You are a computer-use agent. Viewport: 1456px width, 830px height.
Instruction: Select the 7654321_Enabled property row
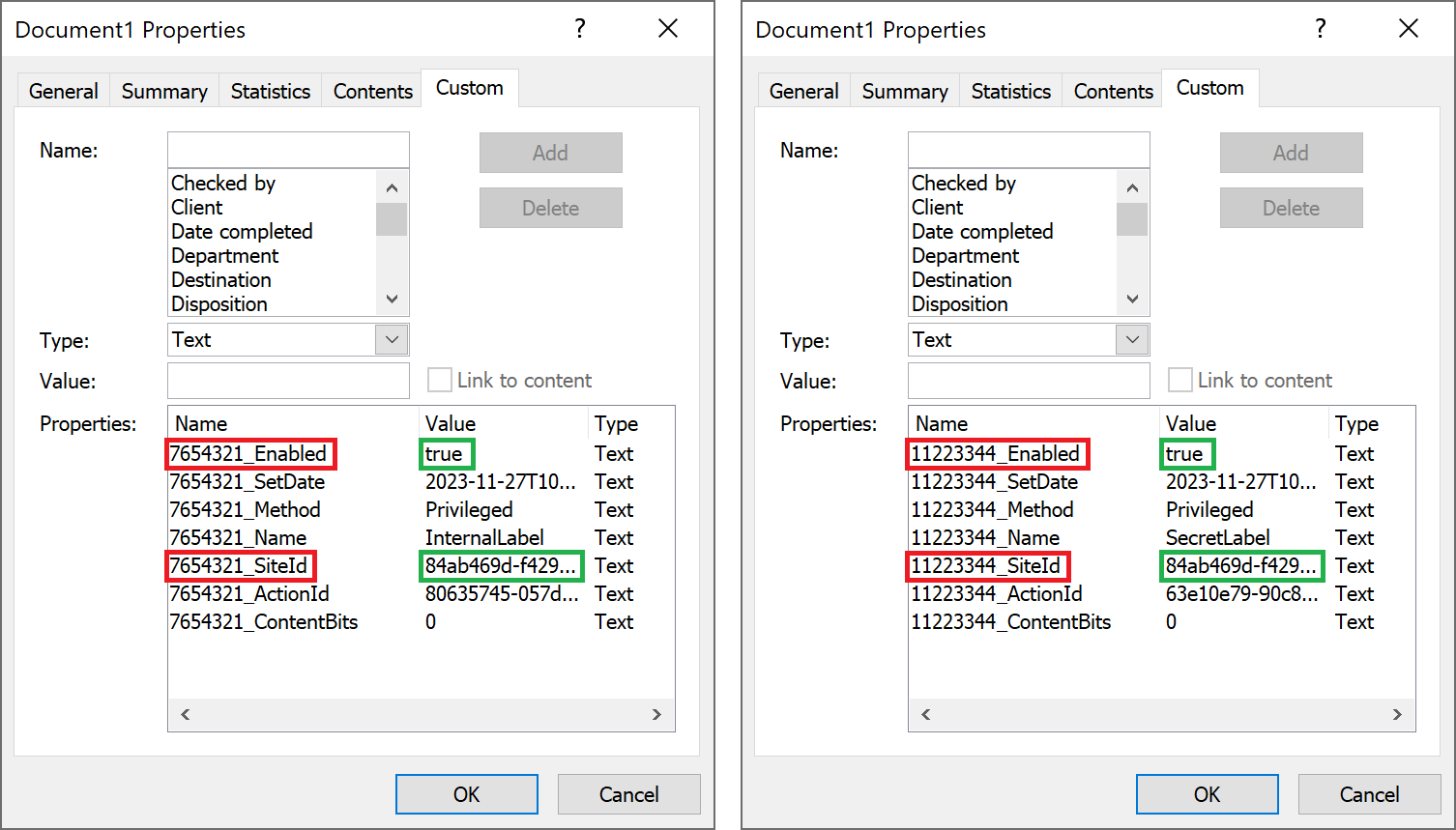tap(250, 453)
